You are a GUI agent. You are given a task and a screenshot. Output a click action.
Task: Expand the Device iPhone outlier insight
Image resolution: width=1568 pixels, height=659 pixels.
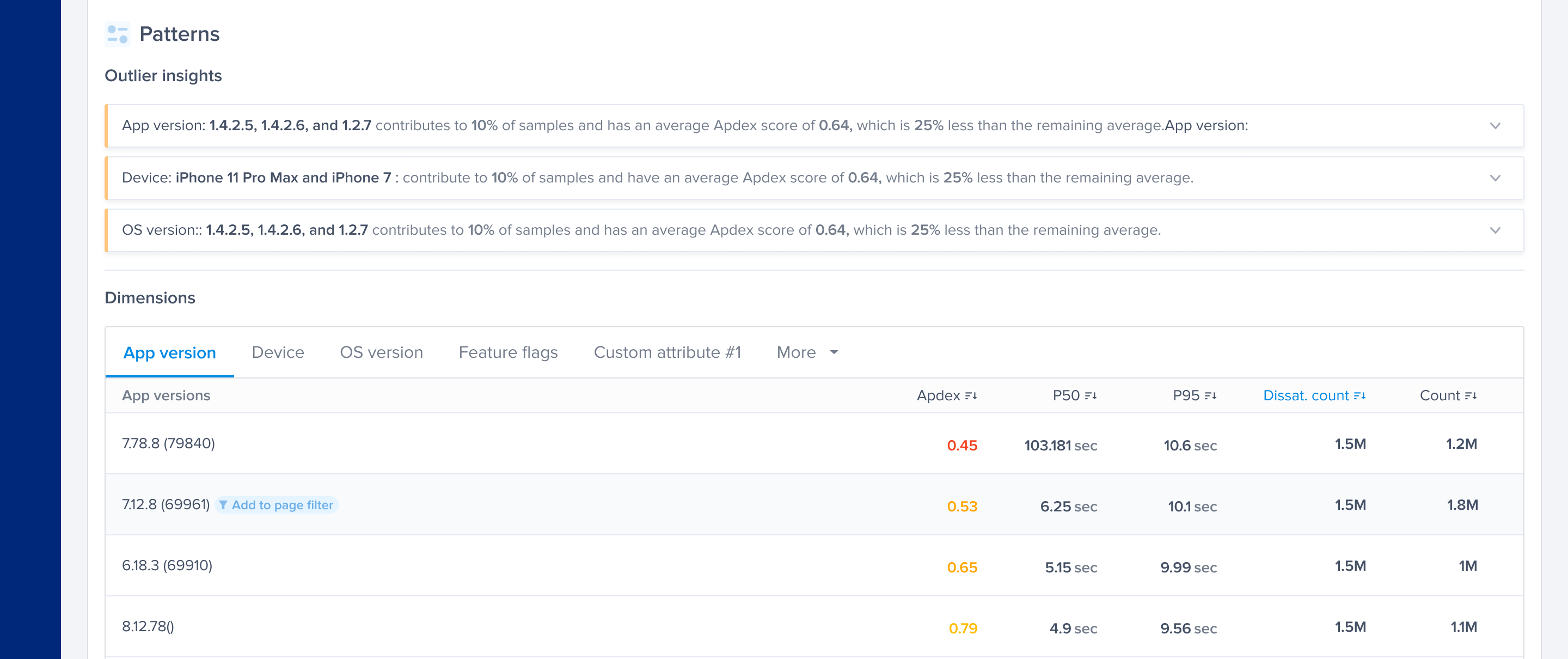point(1495,179)
